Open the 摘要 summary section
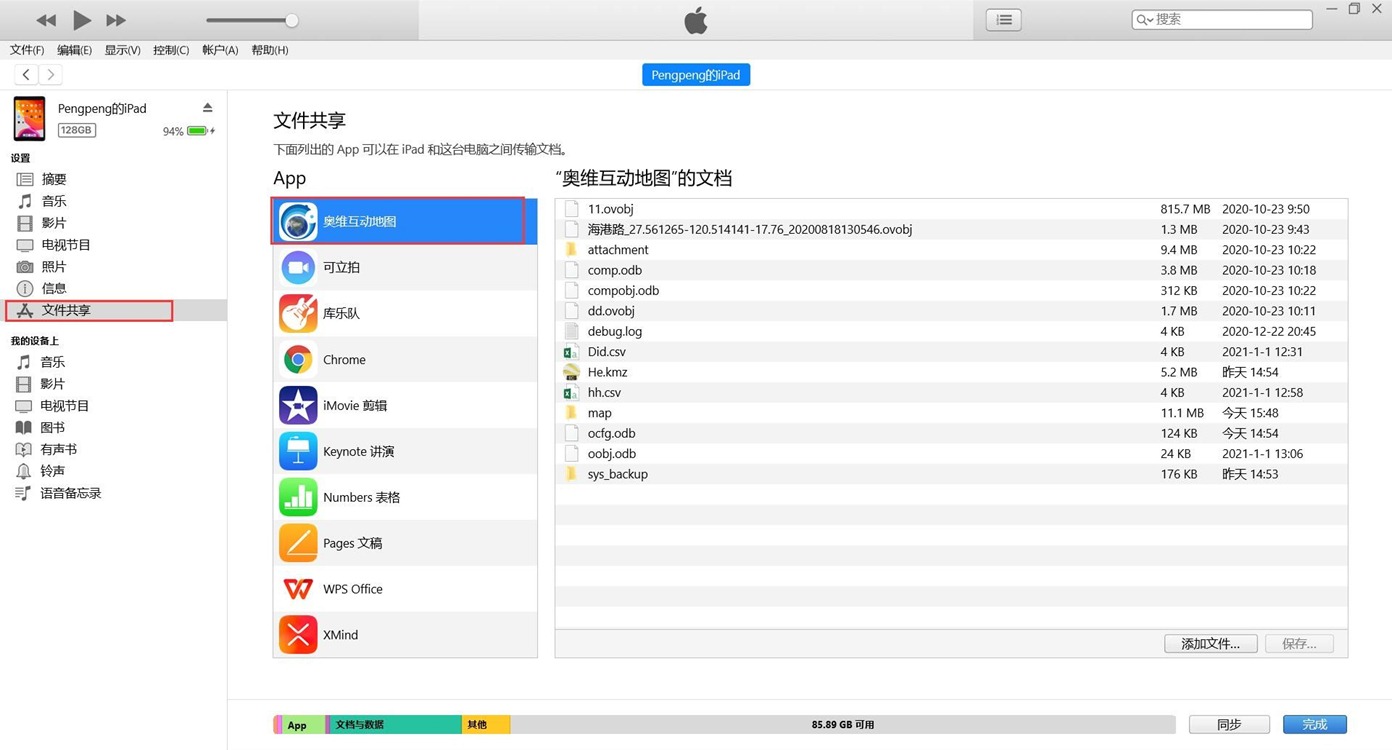Screen dimensions: 1392x750 point(53,179)
